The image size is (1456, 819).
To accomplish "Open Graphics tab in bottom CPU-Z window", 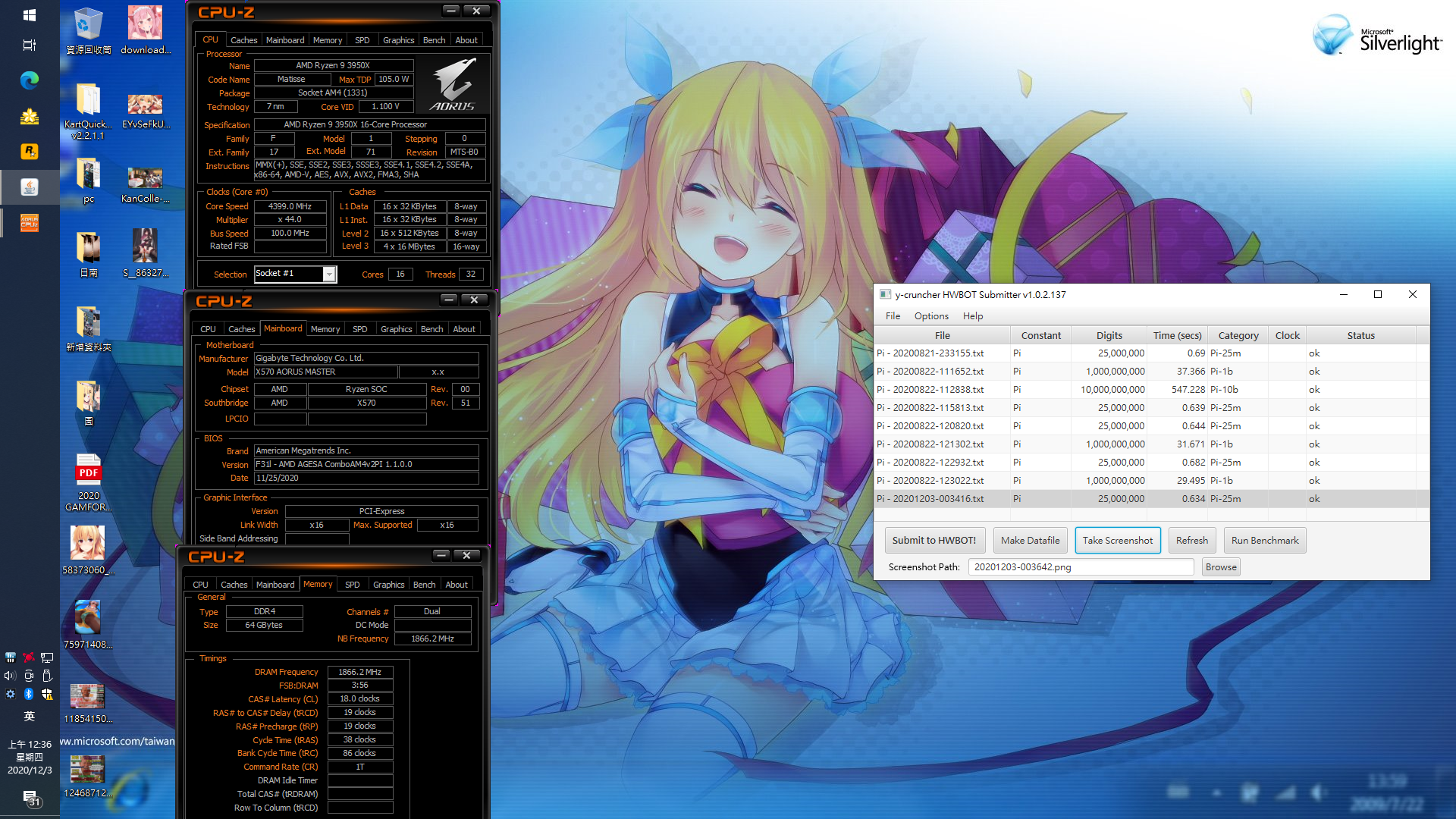I will 388,585.
